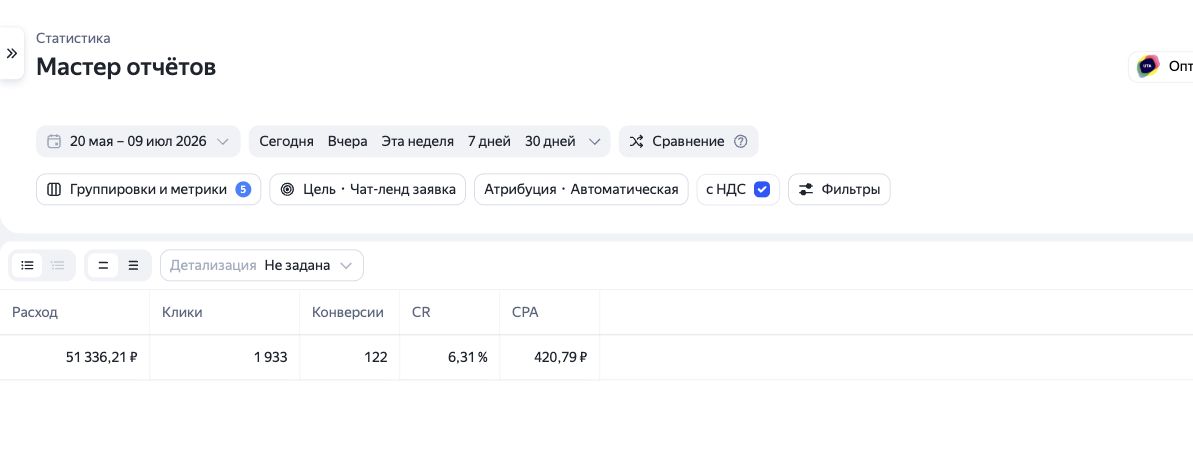Click the Мастер отчётов page title
Viewport: 1193px width, 453px height.
click(x=126, y=67)
